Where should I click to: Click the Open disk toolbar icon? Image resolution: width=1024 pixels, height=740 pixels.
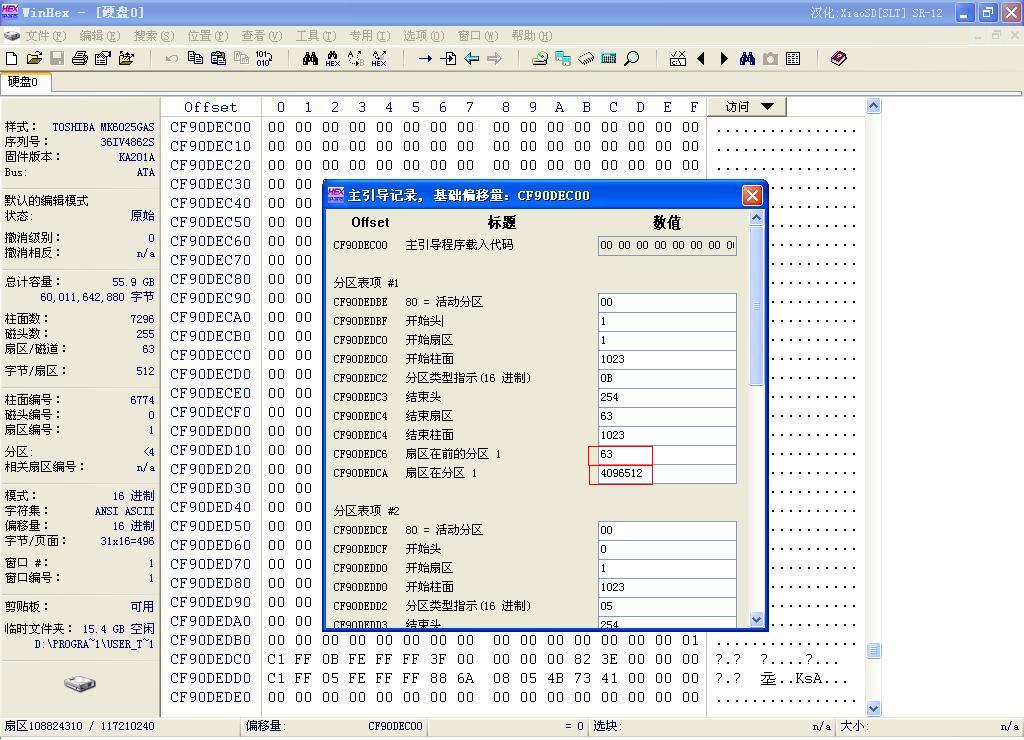pos(540,59)
